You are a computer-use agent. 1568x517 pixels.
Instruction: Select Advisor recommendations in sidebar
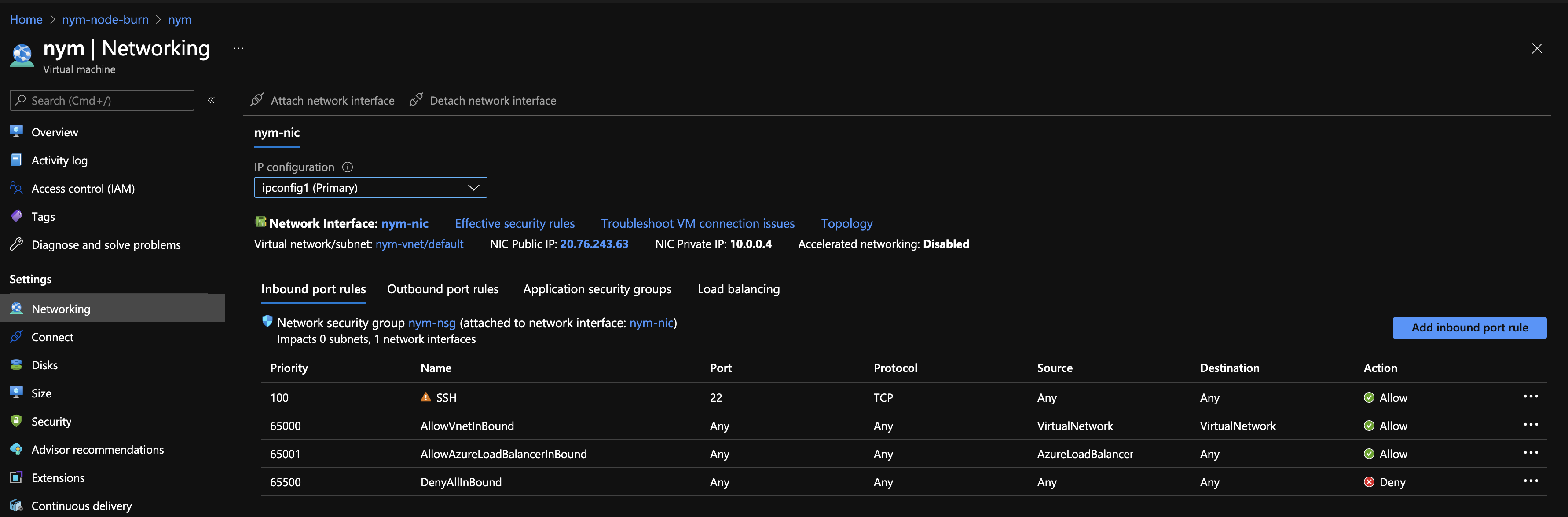coord(97,449)
